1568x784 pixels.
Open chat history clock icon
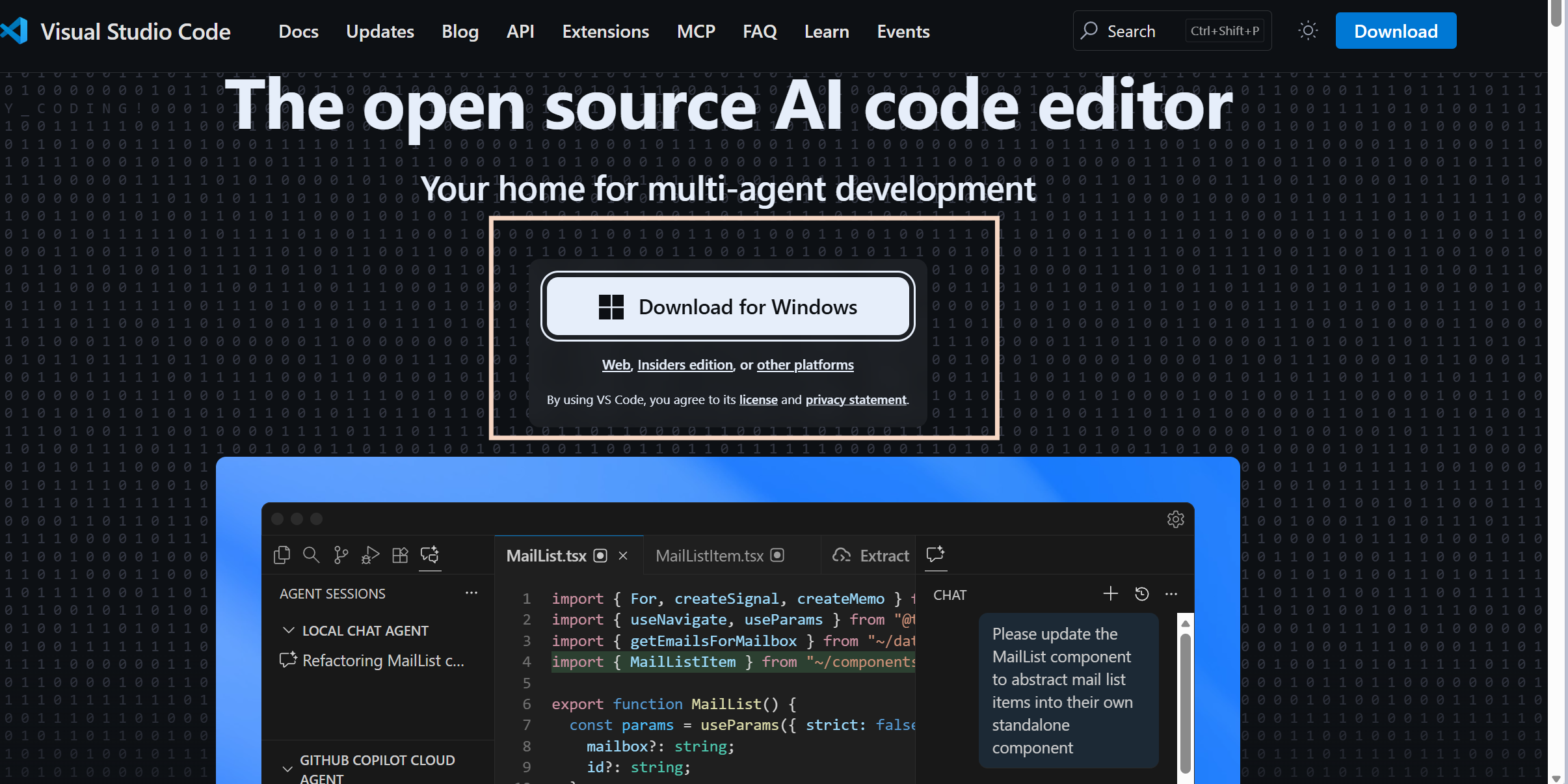tap(1142, 593)
